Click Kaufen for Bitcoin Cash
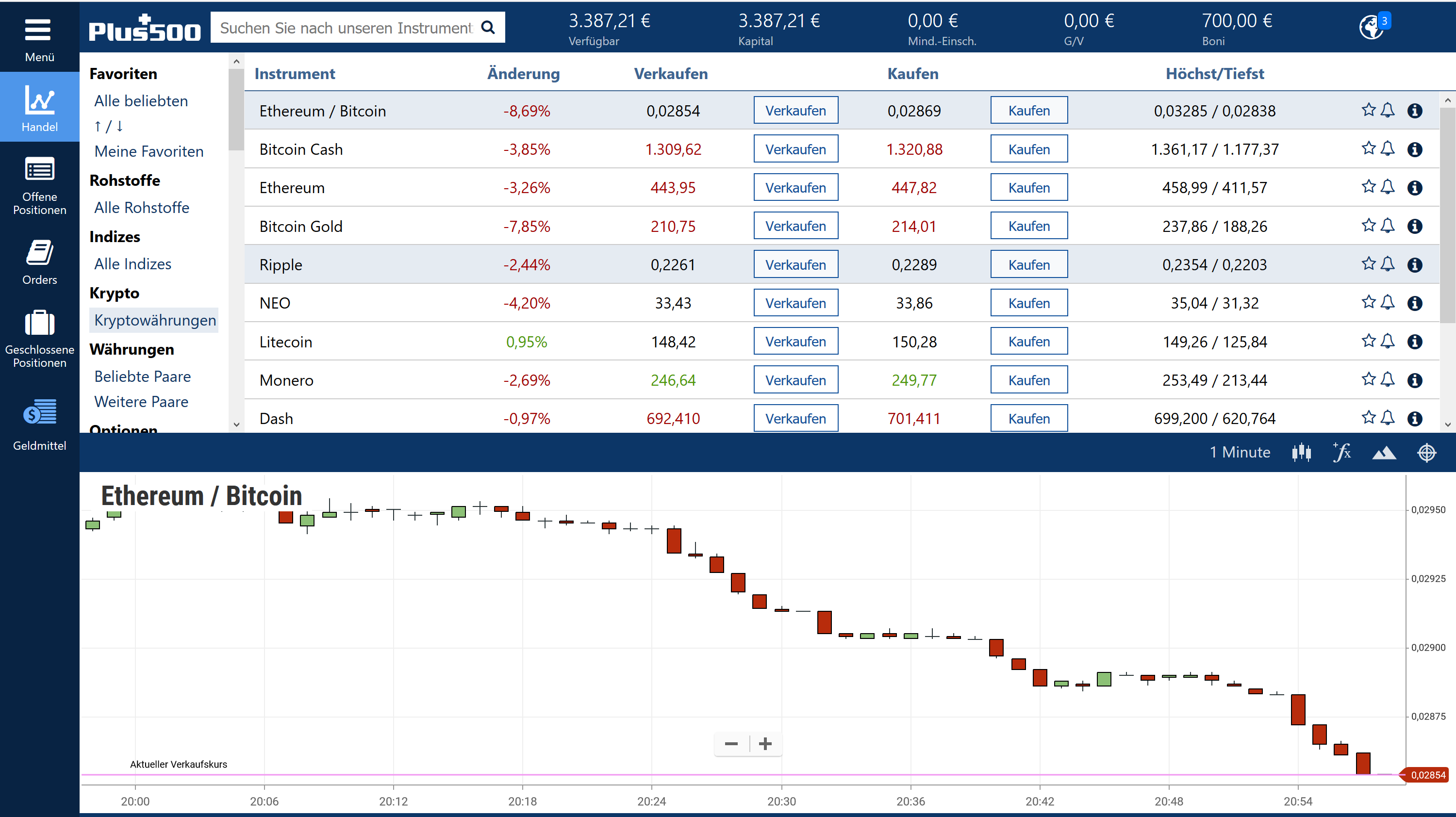This screenshot has height=817, width=1456. [1029, 148]
